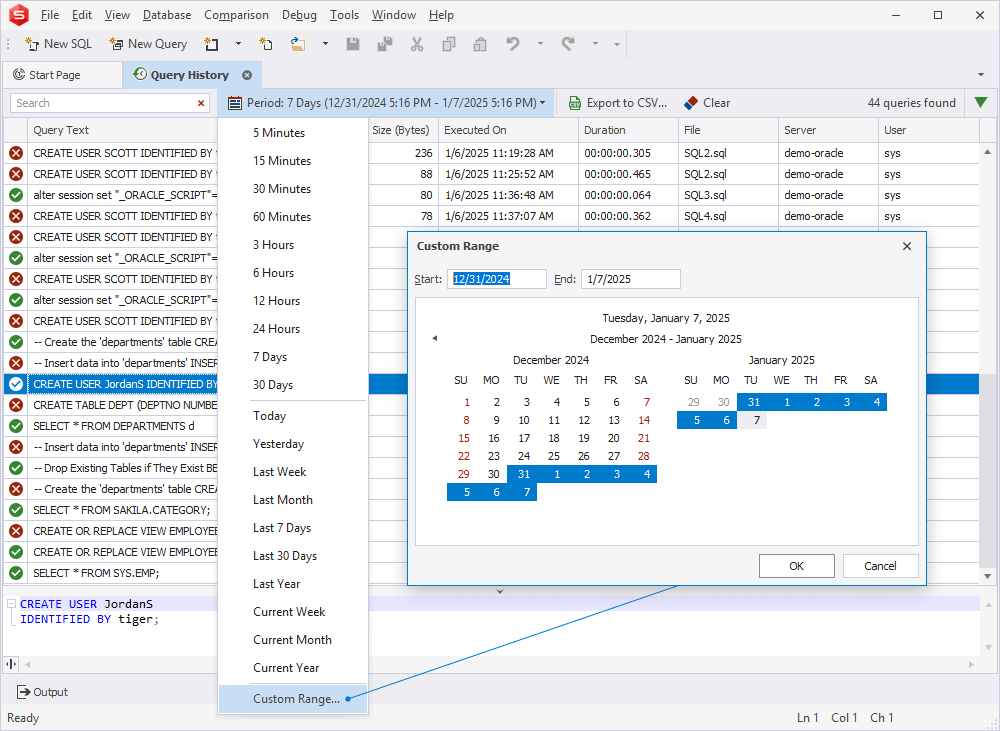Expand the Undo history dropdown arrow
This screenshot has width=1000, height=731.
[540, 44]
